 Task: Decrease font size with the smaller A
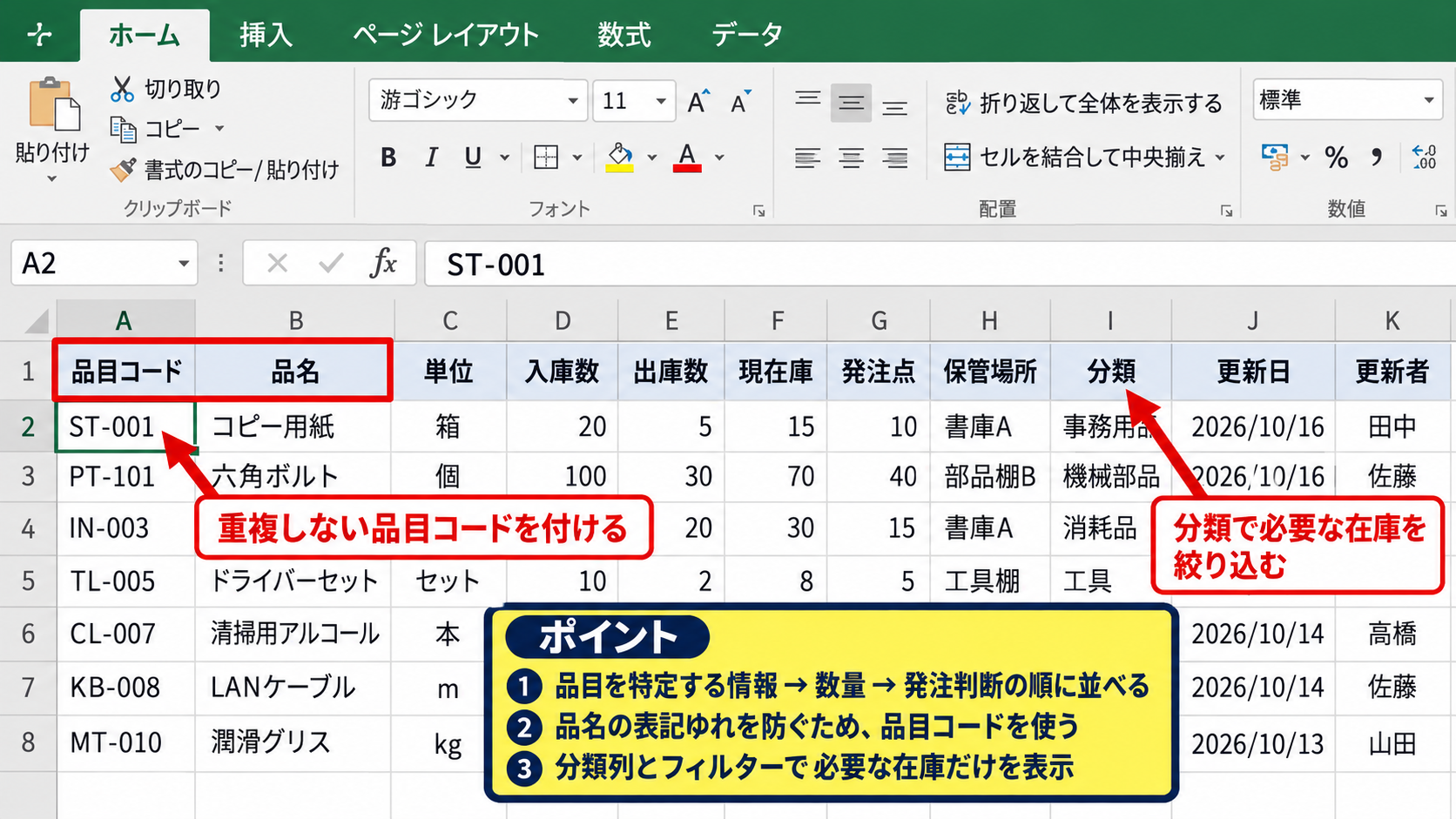click(741, 103)
